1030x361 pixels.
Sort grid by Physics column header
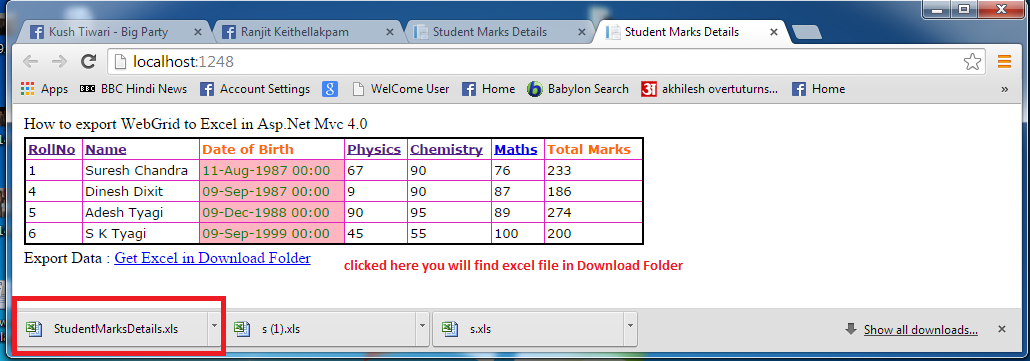(x=374, y=150)
